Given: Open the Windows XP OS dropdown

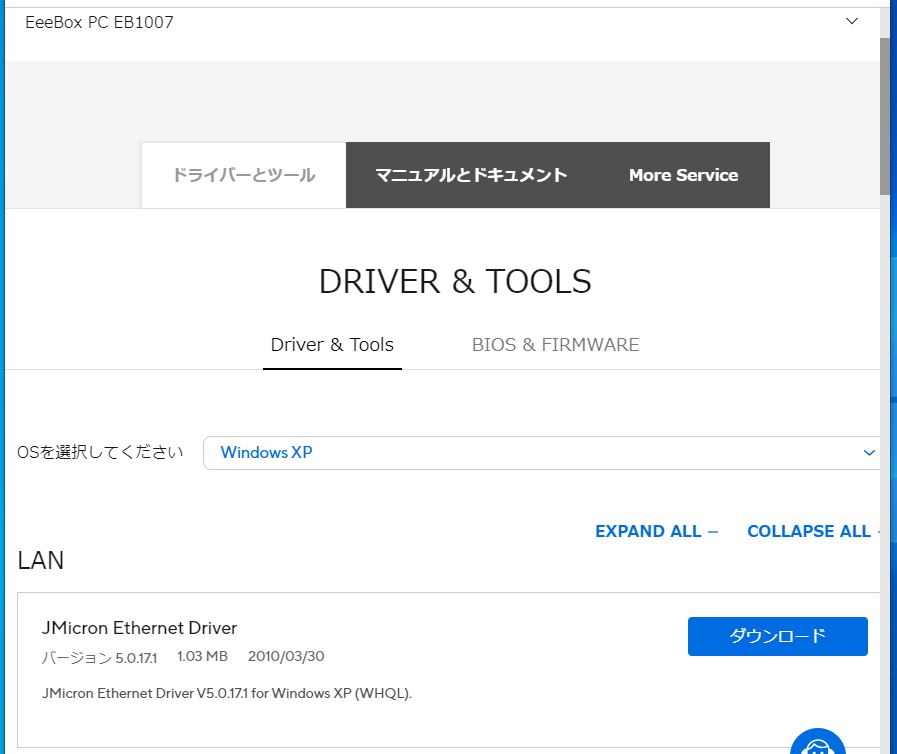Looking at the screenshot, I should [541, 453].
